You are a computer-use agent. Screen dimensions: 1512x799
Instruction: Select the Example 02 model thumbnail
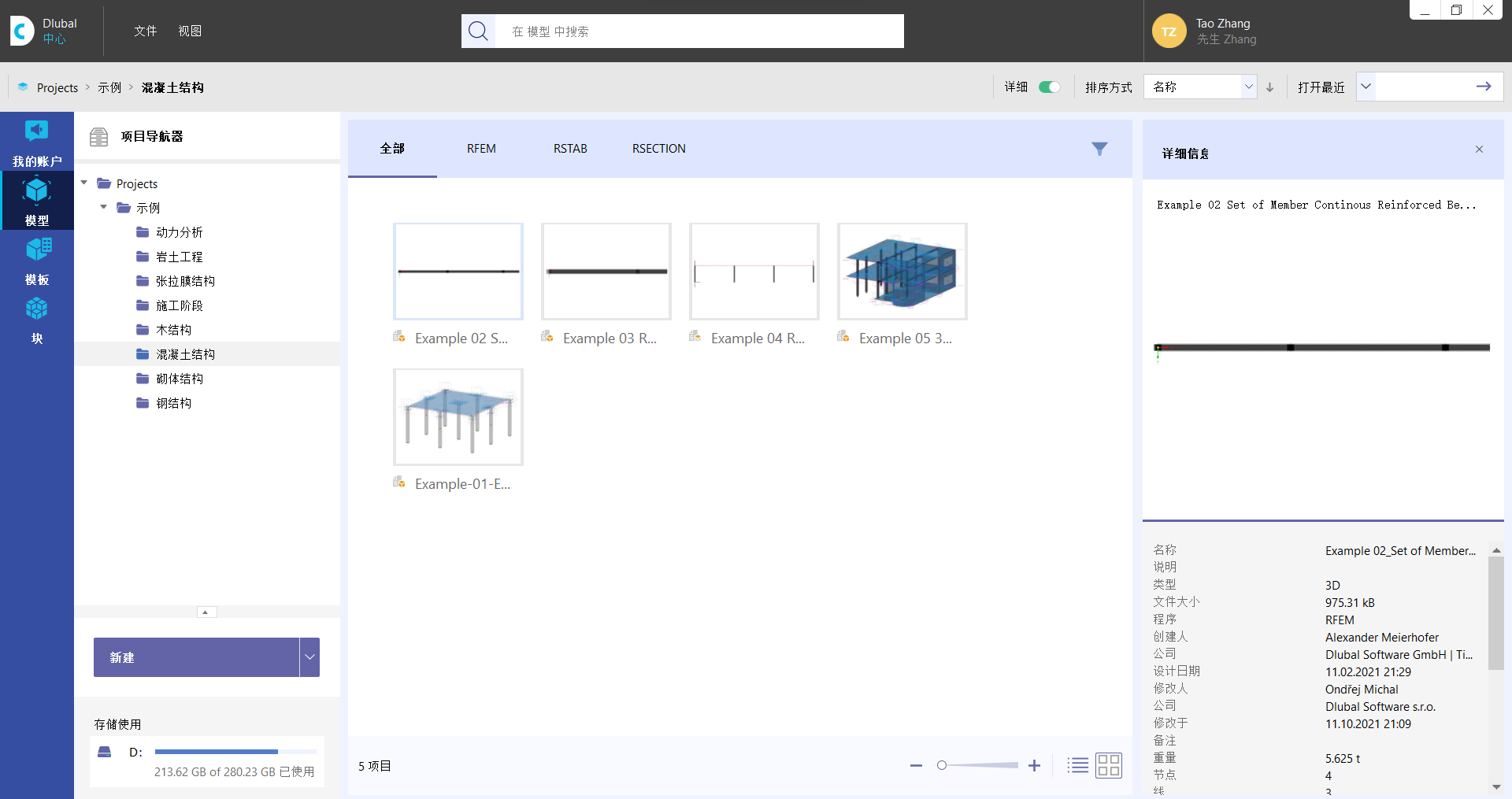pyautogui.click(x=458, y=272)
